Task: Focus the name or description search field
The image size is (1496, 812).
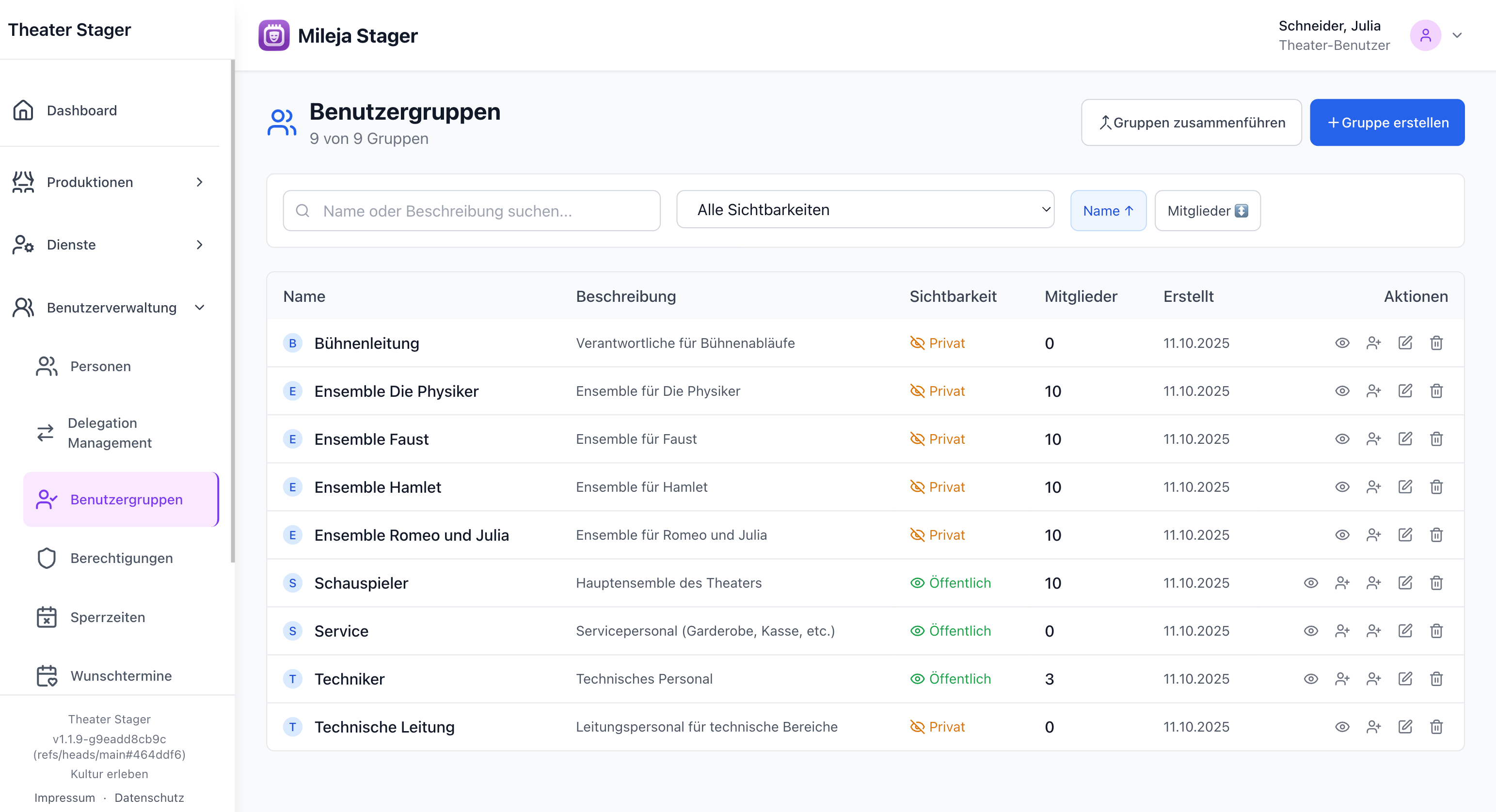Action: [471, 211]
